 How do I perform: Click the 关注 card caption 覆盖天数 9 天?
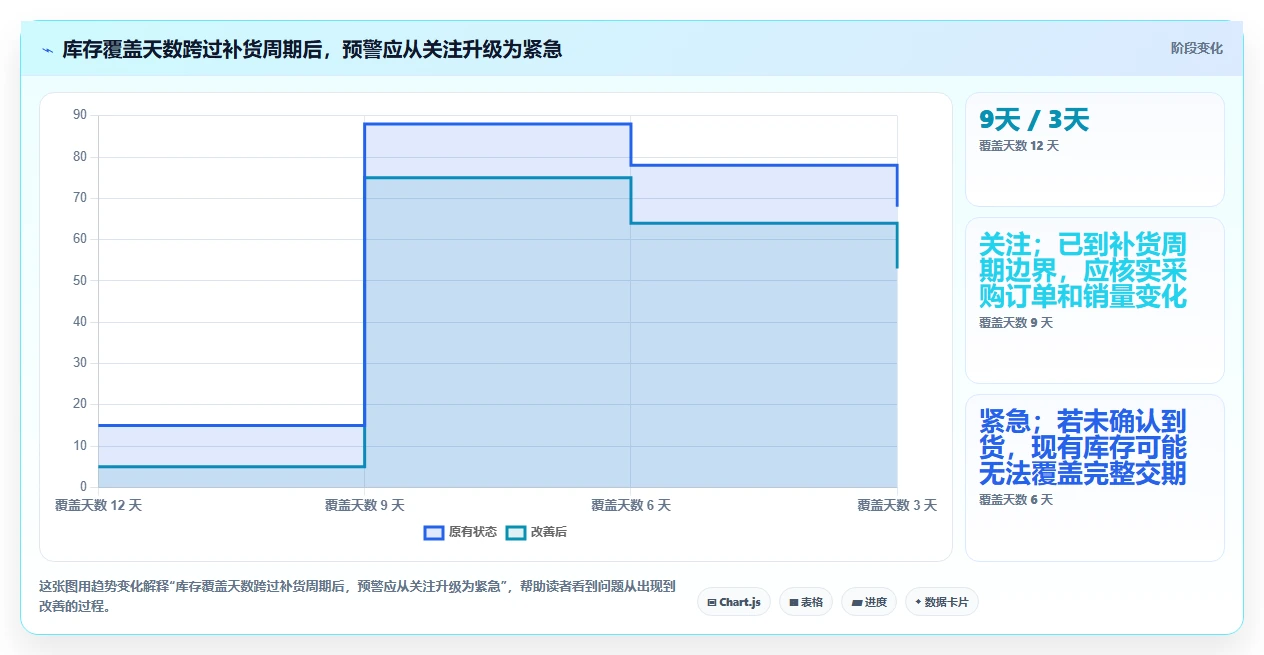point(1016,322)
